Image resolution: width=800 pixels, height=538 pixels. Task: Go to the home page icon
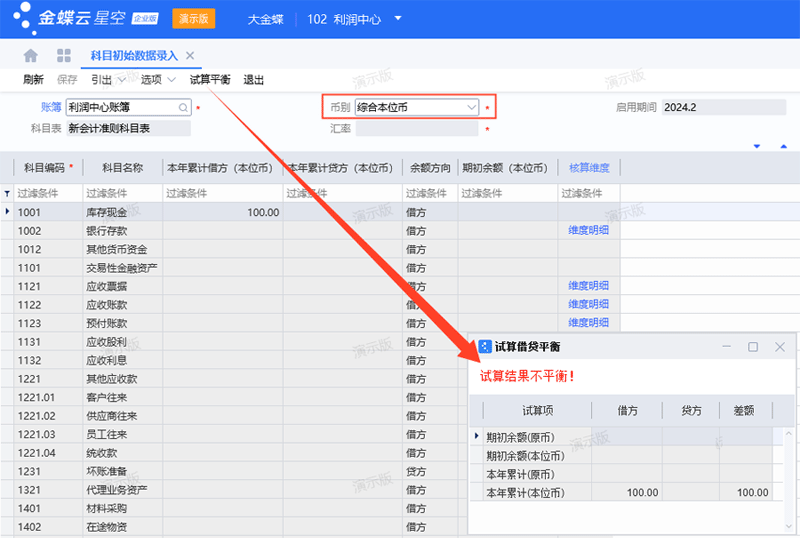click(x=31, y=55)
